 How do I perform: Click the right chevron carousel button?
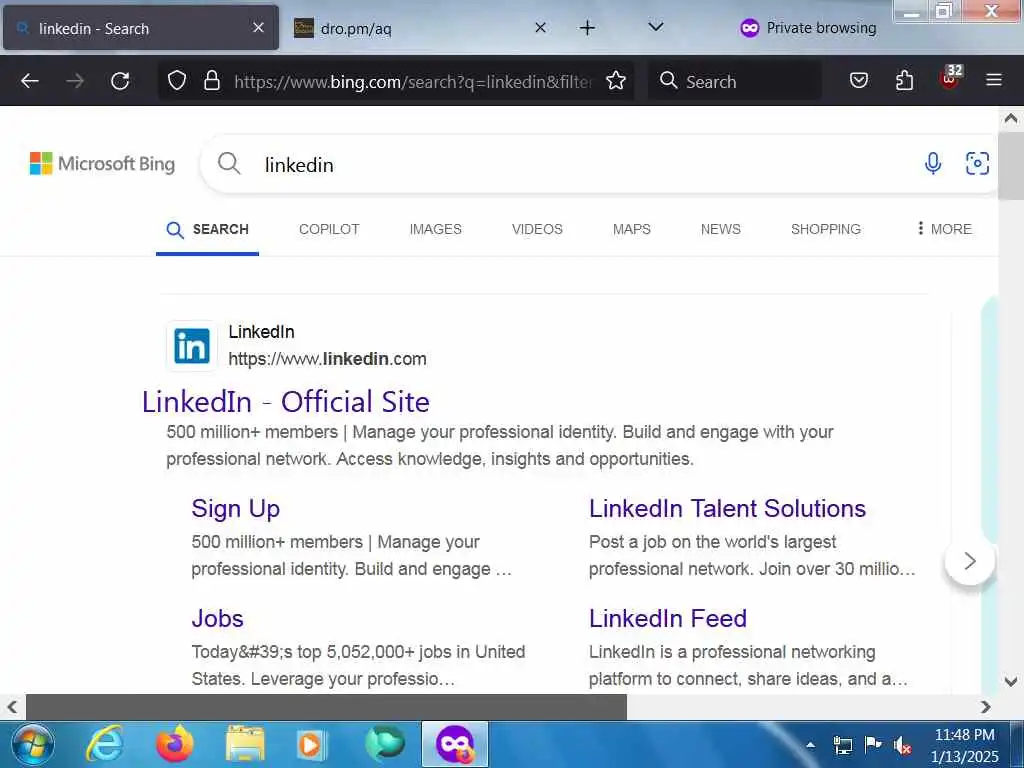coord(970,560)
